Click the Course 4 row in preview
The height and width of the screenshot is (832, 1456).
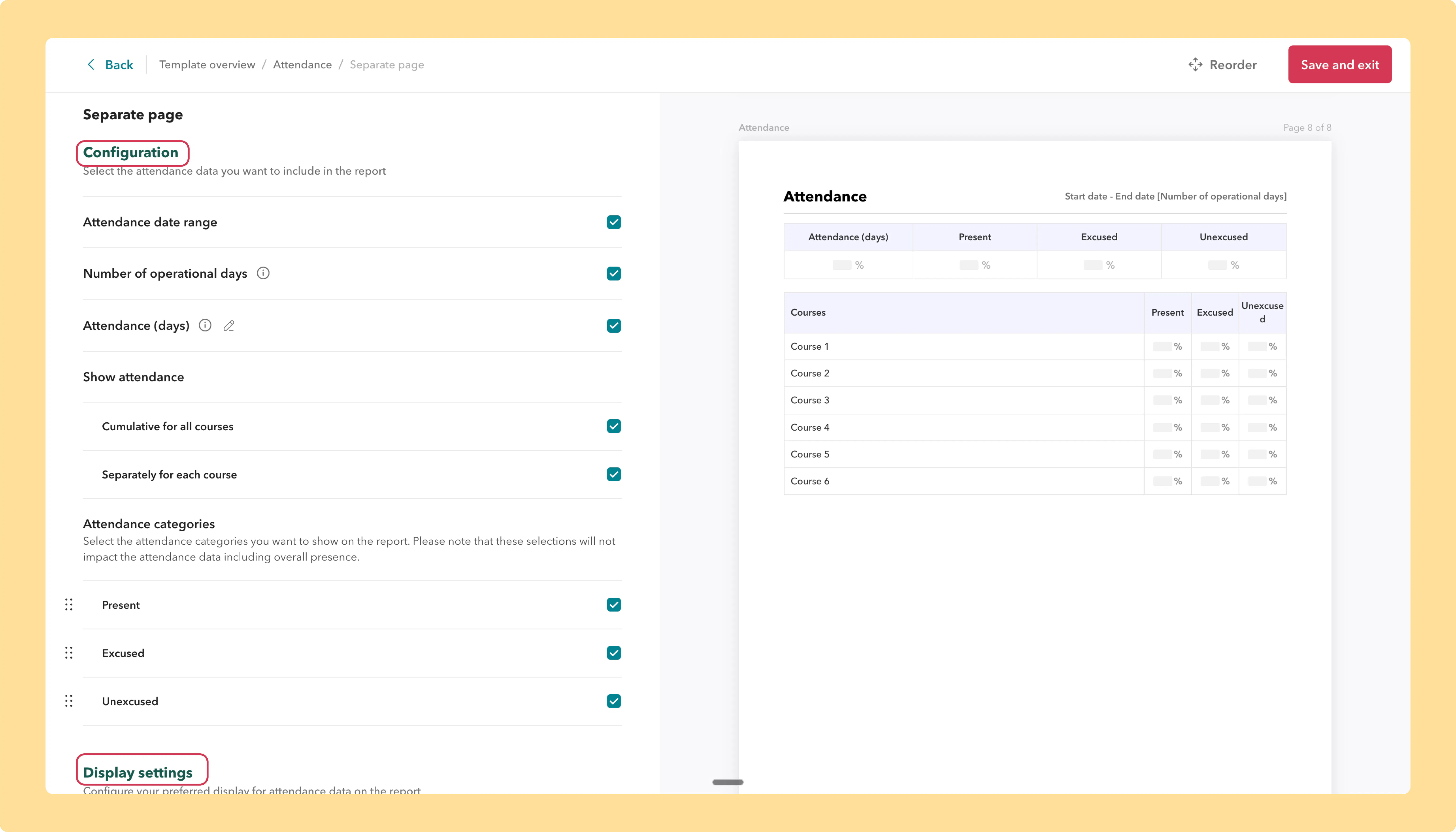point(1035,427)
